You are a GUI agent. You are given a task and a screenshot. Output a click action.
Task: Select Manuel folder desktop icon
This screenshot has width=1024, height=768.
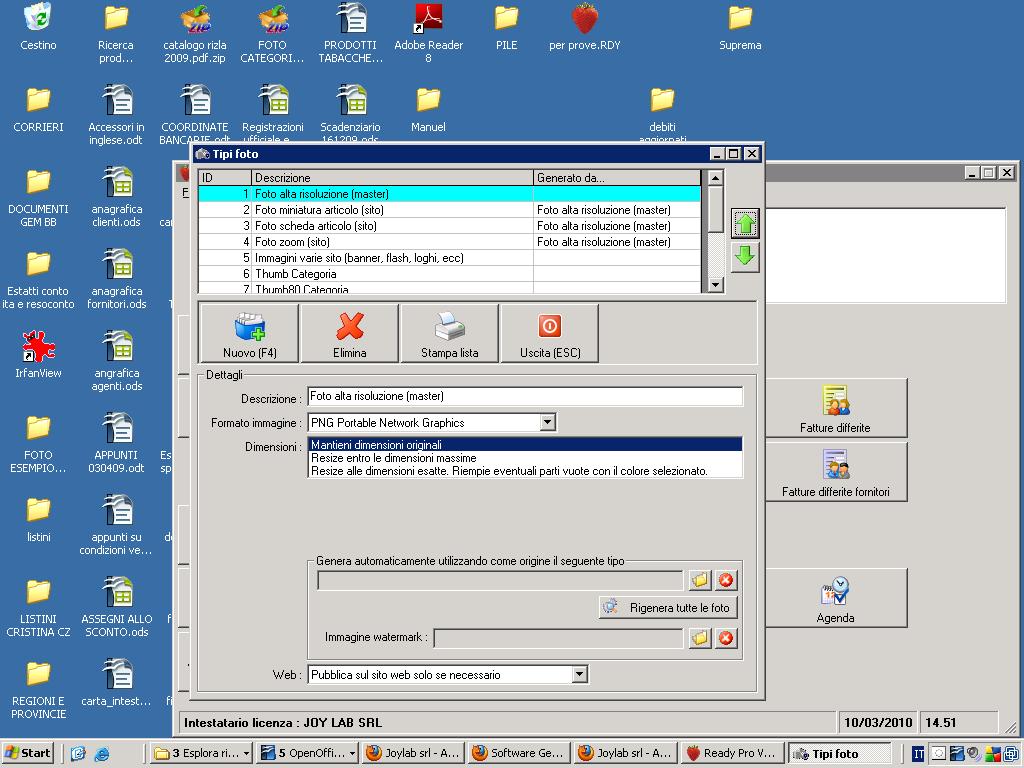428,109
